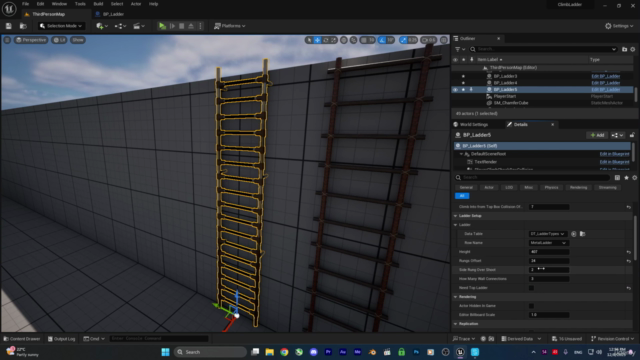Open the viewport options hamburger menu
Image resolution: width=640 pixels, height=360 pixels.
click(x=7, y=40)
